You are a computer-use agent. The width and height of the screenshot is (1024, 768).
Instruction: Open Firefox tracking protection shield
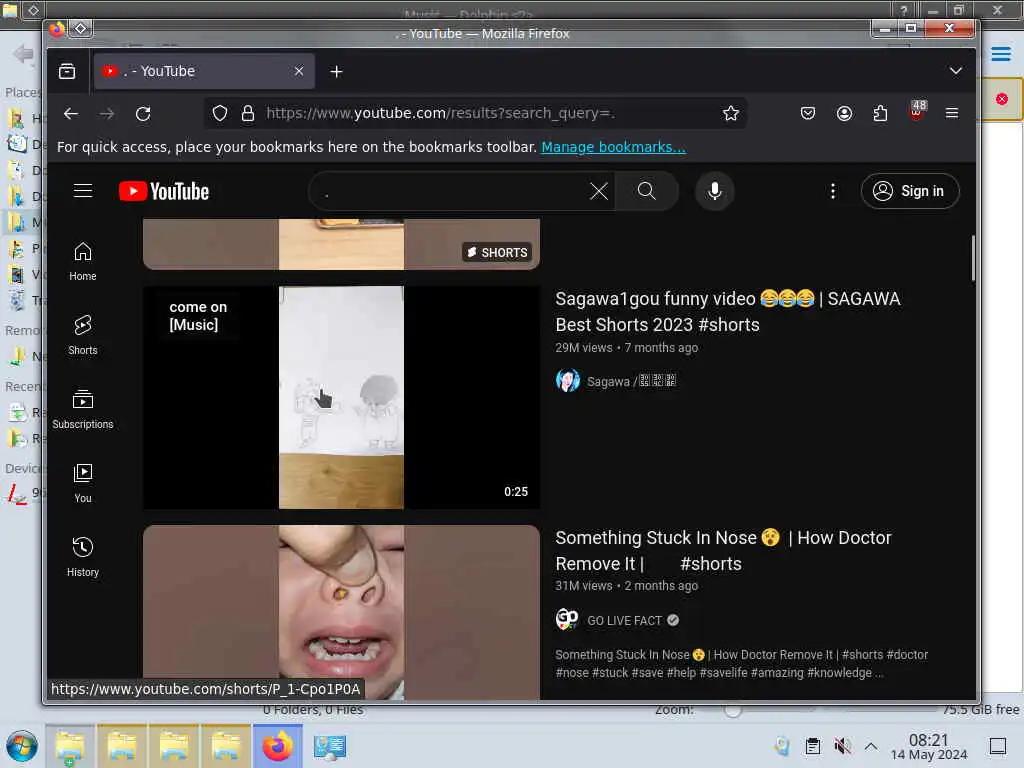[220, 114]
